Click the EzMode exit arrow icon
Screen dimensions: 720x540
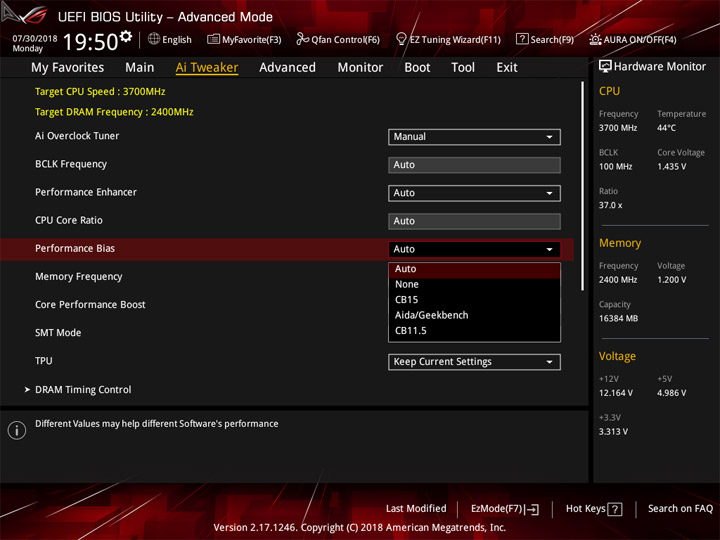pyautogui.click(x=532, y=509)
